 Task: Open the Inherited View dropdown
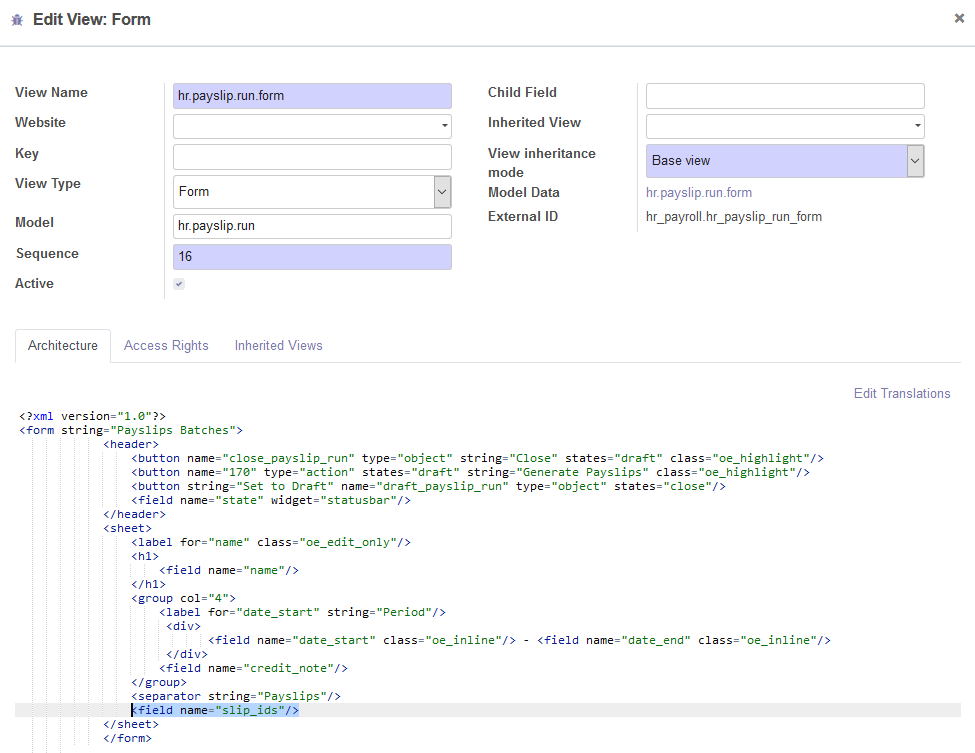pos(785,126)
